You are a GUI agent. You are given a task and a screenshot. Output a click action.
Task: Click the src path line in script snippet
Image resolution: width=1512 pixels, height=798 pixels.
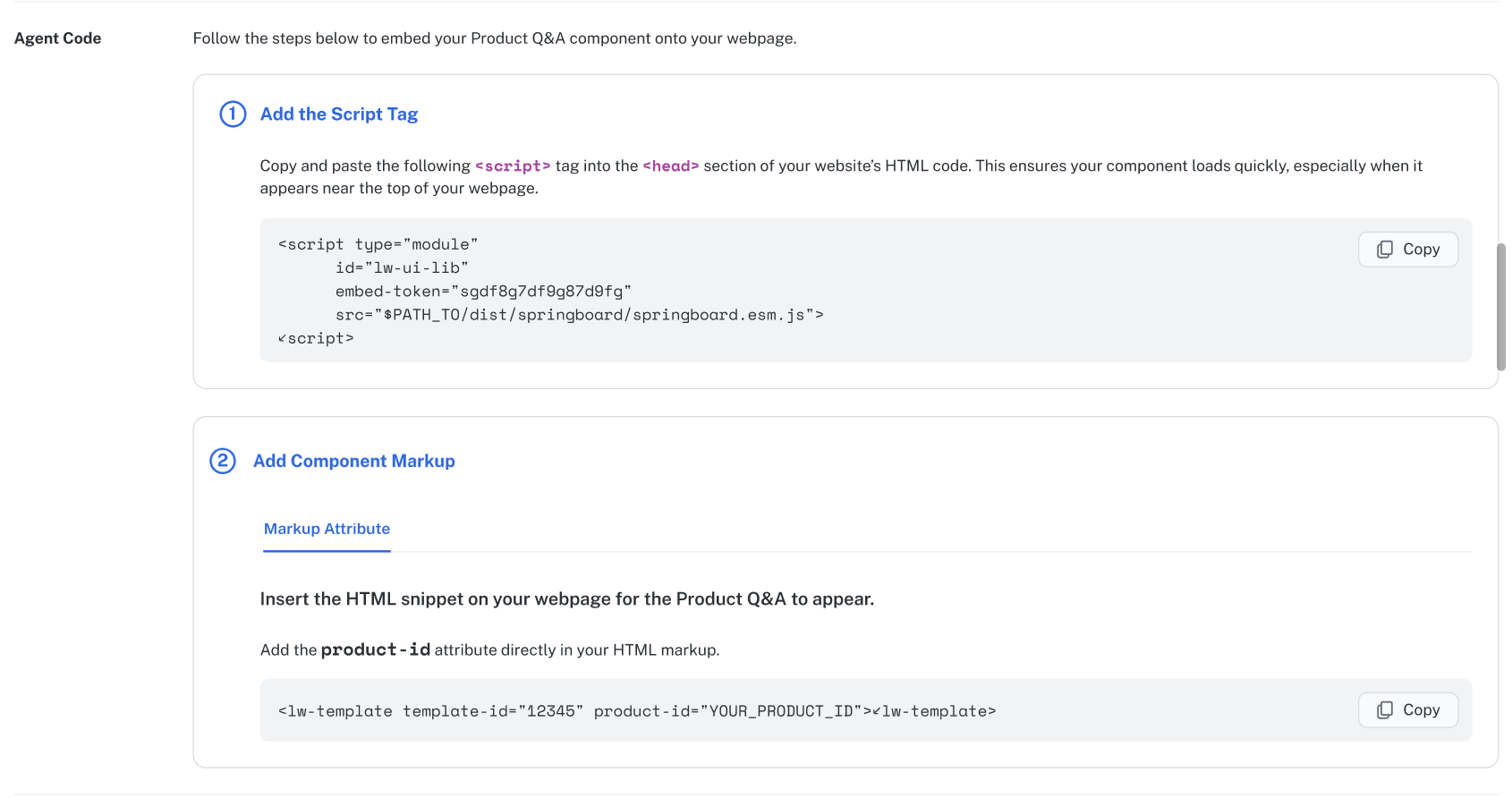(x=580, y=315)
